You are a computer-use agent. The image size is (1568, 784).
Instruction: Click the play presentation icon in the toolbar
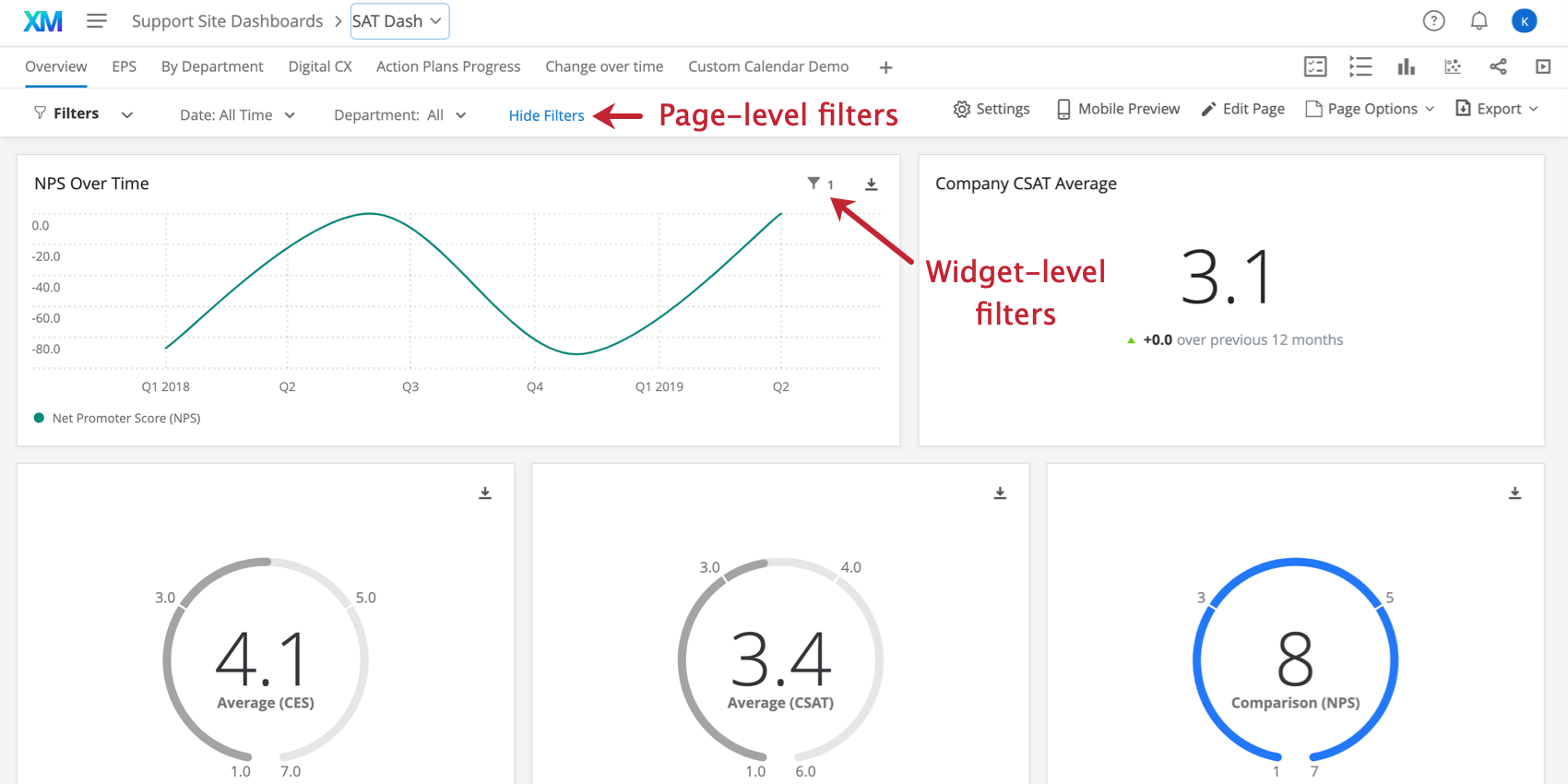1543,66
